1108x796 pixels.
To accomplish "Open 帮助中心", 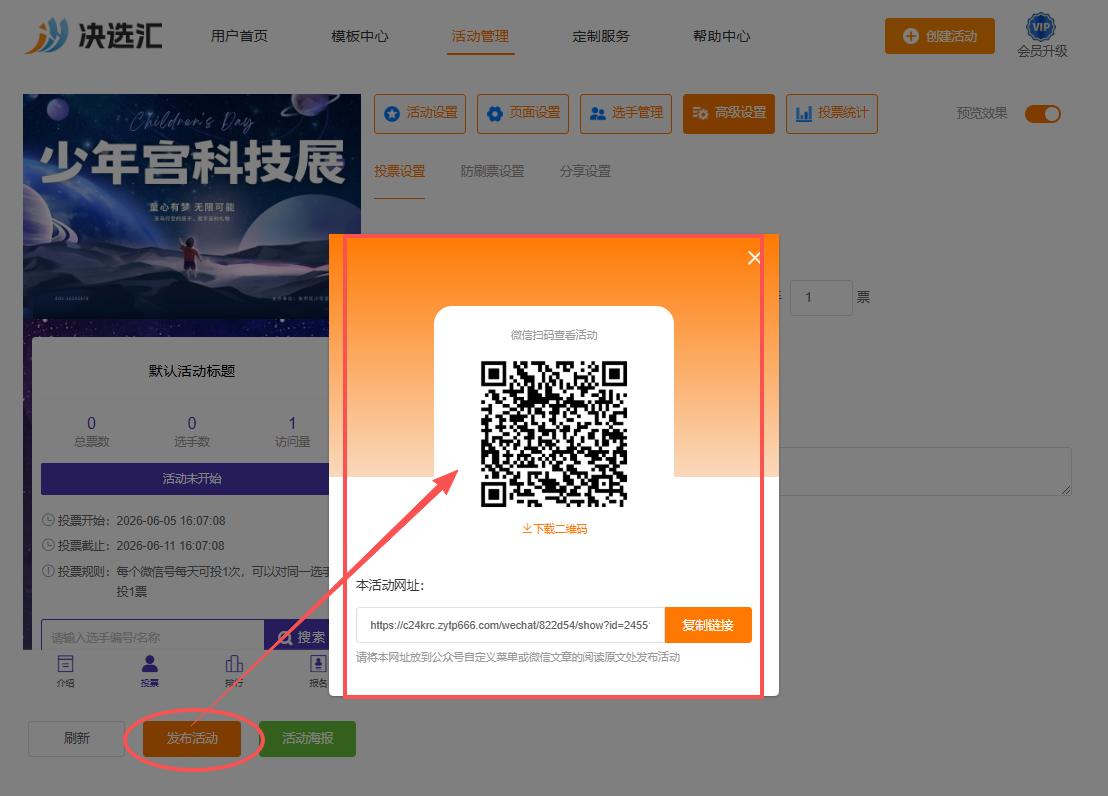I will tap(721, 36).
